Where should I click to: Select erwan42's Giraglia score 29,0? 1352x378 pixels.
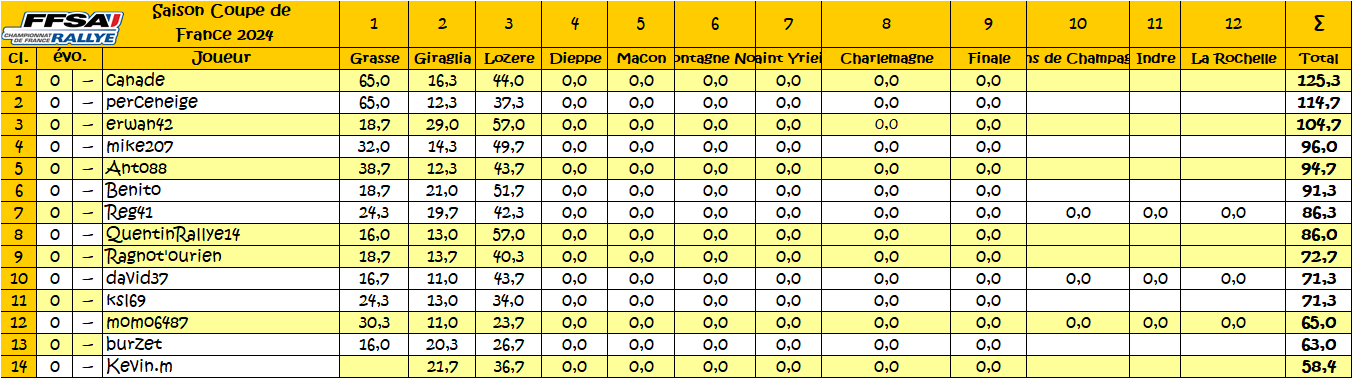[442, 124]
